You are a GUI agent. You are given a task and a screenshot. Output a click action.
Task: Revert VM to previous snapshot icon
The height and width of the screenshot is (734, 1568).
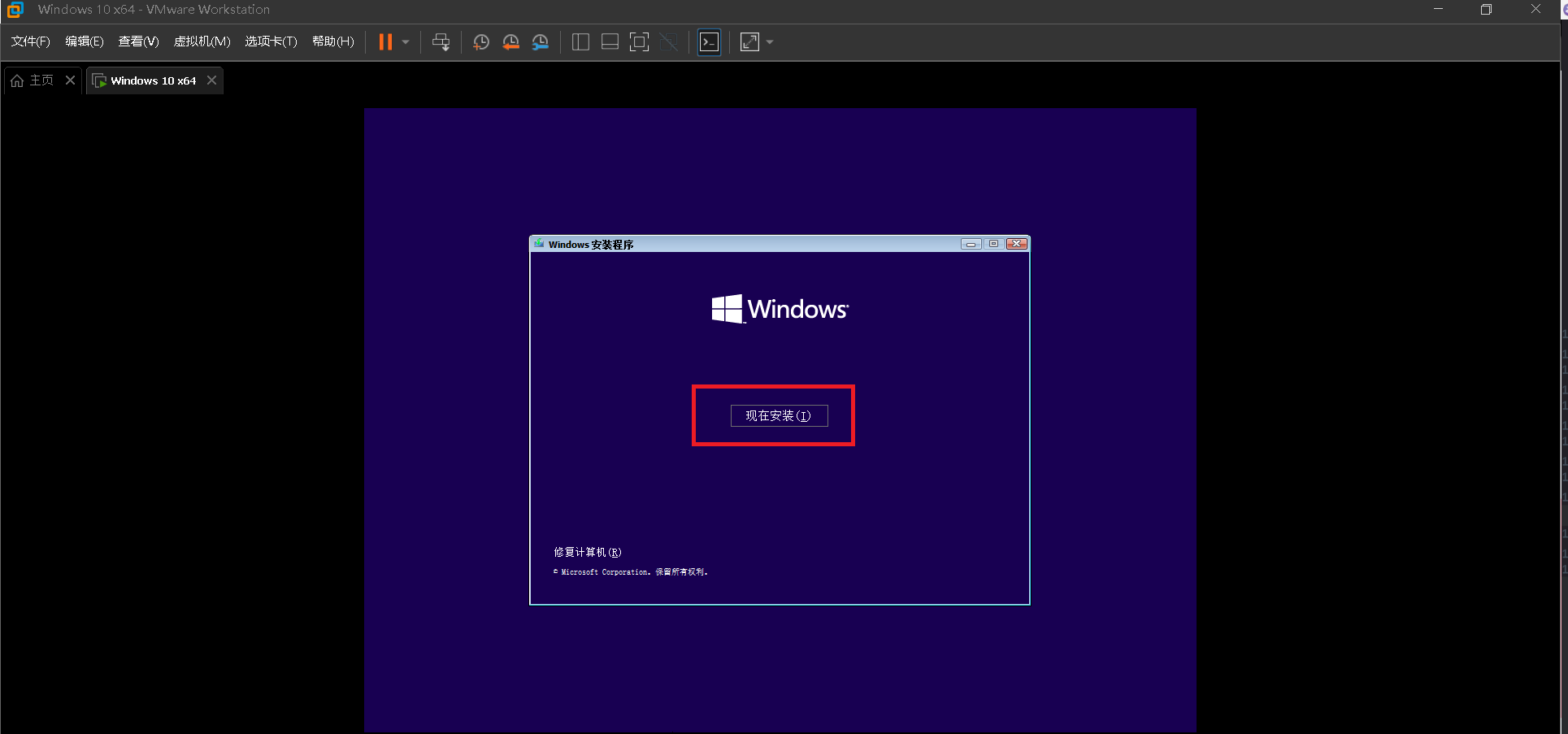click(x=510, y=42)
